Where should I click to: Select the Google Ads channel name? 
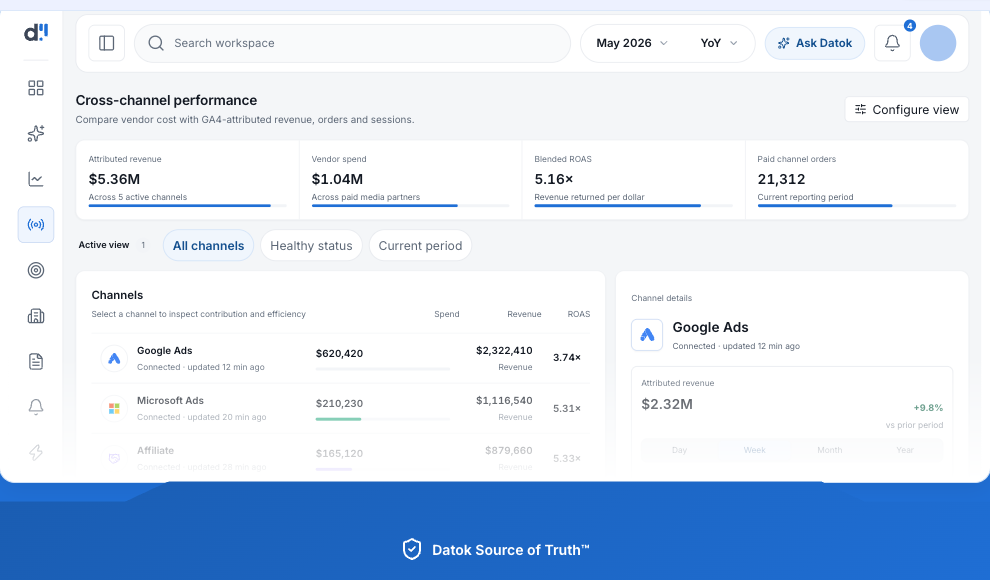(165, 350)
